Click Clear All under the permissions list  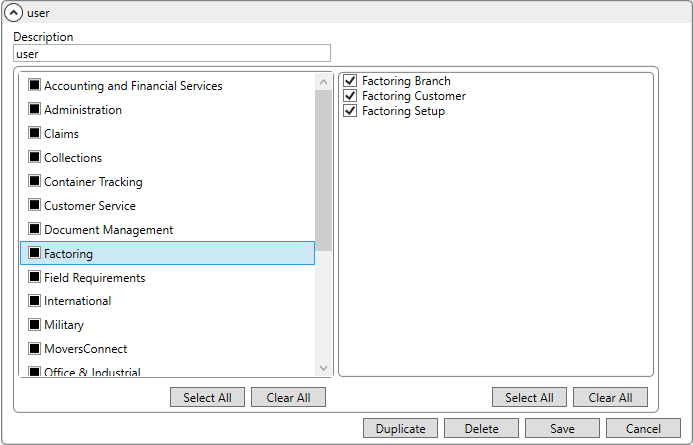tap(610, 398)
